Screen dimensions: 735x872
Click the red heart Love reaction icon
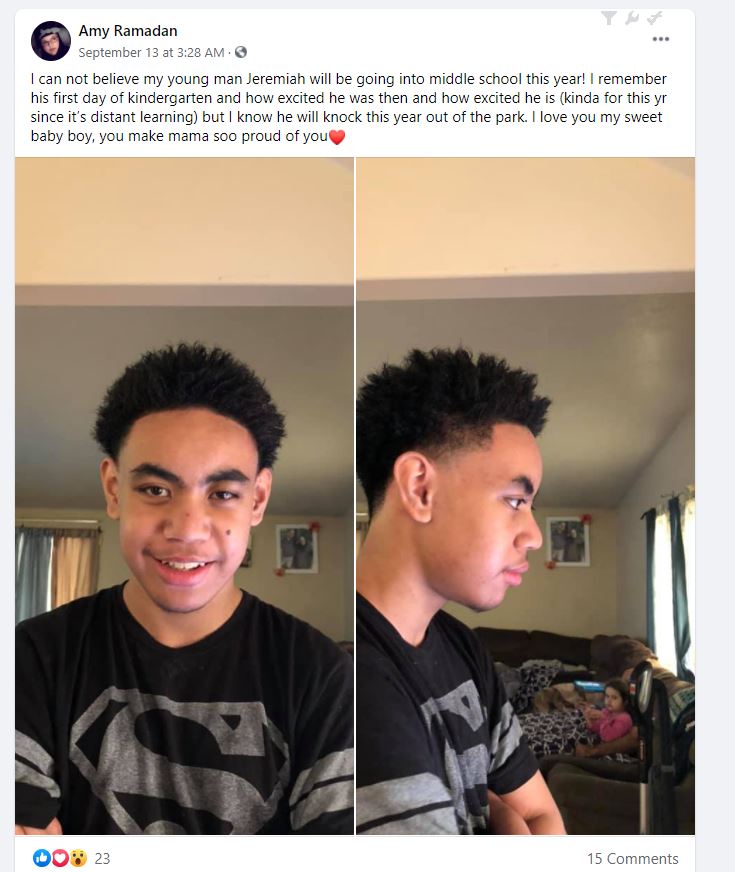click(x=60, y=858)
